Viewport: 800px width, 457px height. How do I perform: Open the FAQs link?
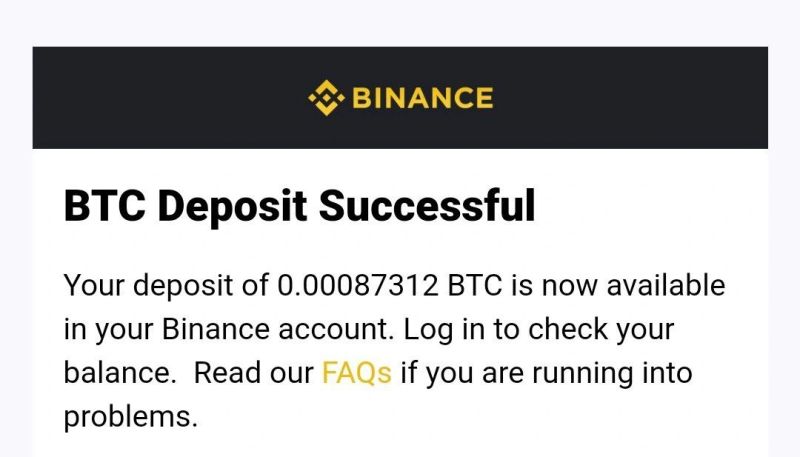[356, 373]
